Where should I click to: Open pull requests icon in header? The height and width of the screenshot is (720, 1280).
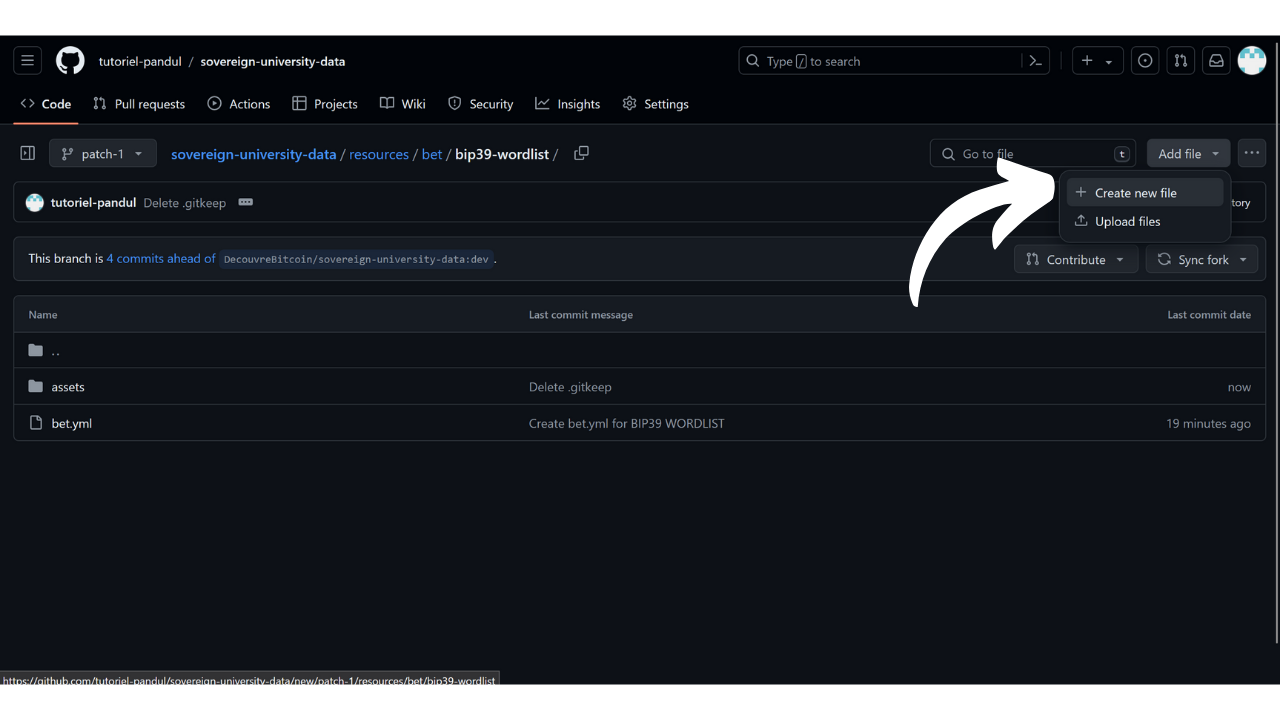[x=1181, y=61]
